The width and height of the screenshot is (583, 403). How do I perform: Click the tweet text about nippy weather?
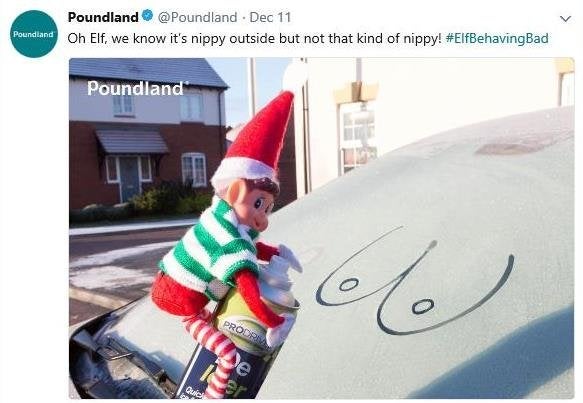(255, 38)
